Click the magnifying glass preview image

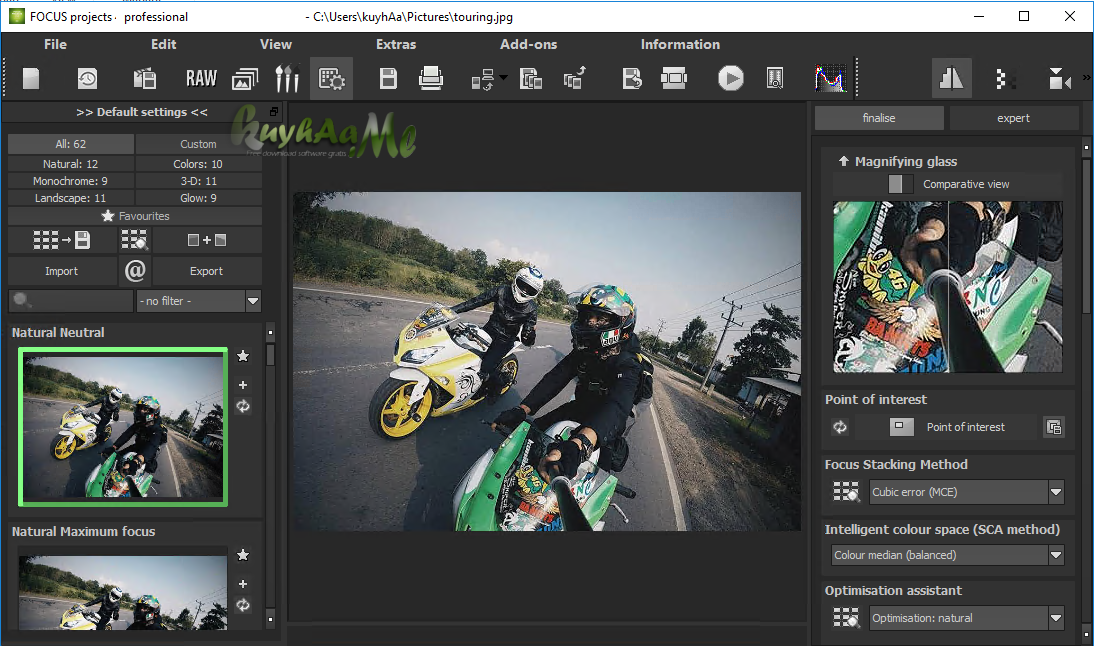[x=947, y=287]
